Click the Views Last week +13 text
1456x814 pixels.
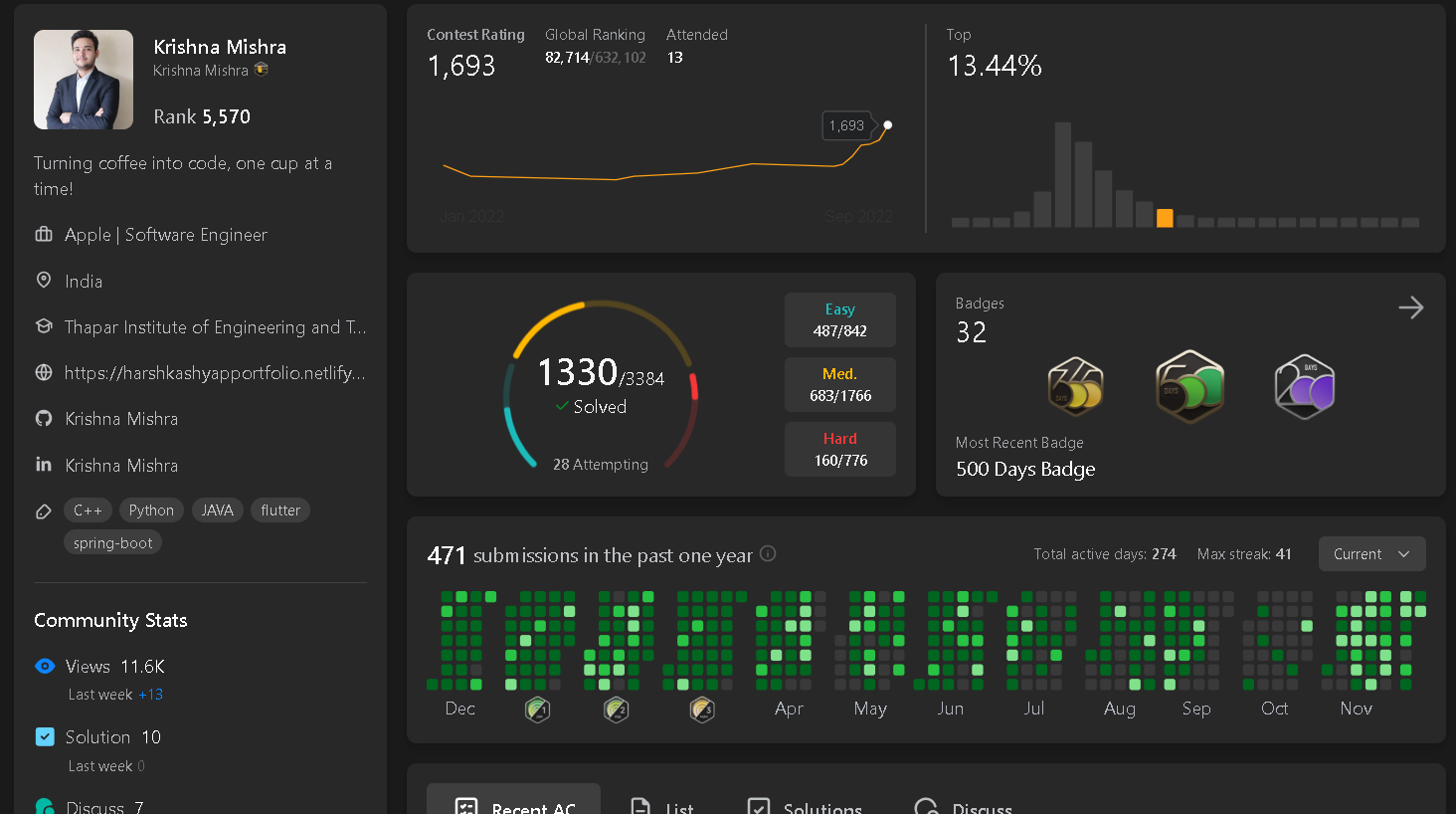tap(115, 695)
